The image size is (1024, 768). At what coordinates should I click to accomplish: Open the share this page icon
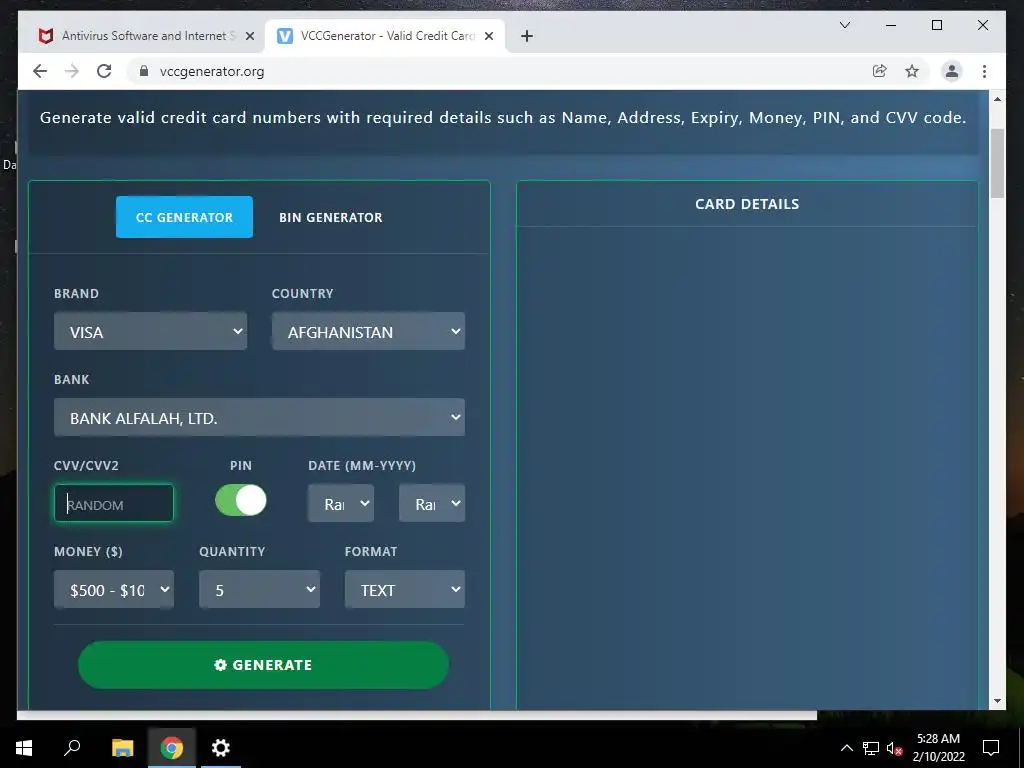pos(880,71)
